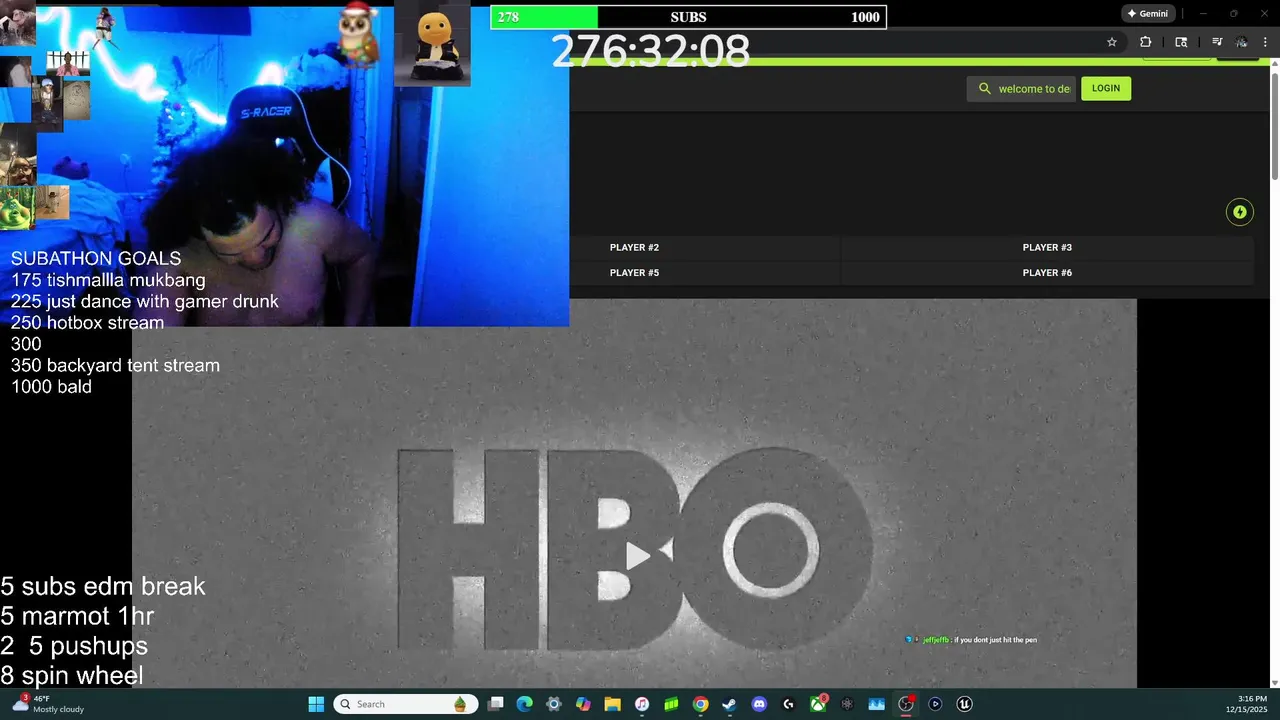The height and width of the screenshot is (720, 1280).
Task: Open Task View from the taskbar
Action: [495, 704]
